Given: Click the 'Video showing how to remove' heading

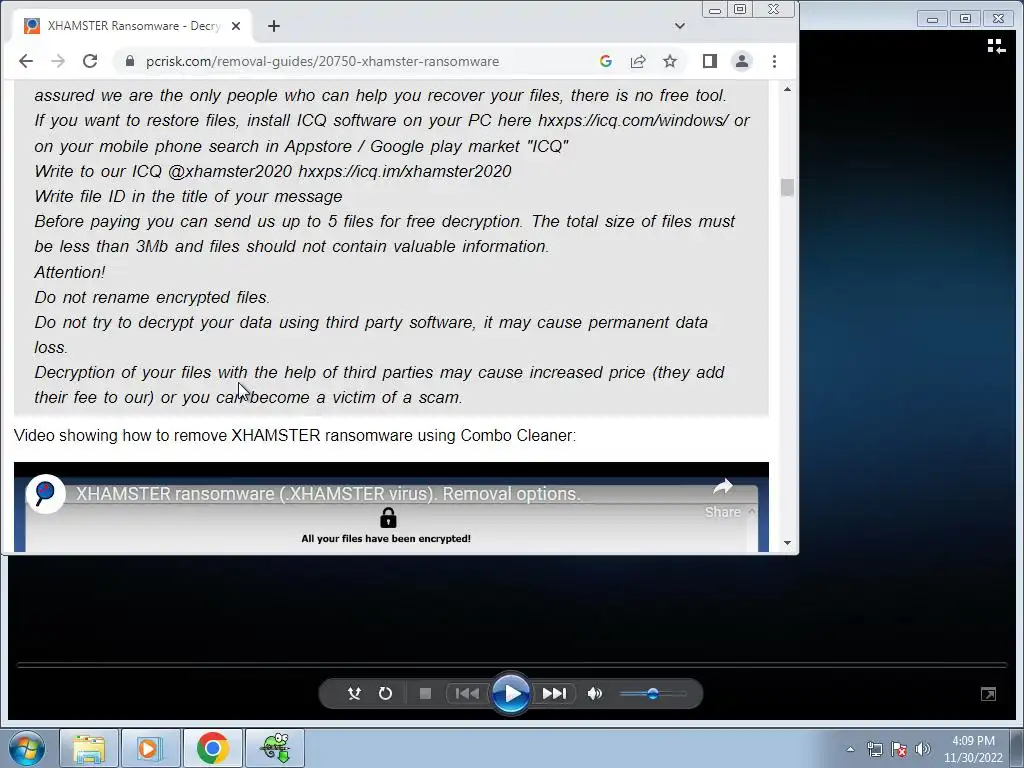Looking at the screenshot, I should (x=295, y=436).
